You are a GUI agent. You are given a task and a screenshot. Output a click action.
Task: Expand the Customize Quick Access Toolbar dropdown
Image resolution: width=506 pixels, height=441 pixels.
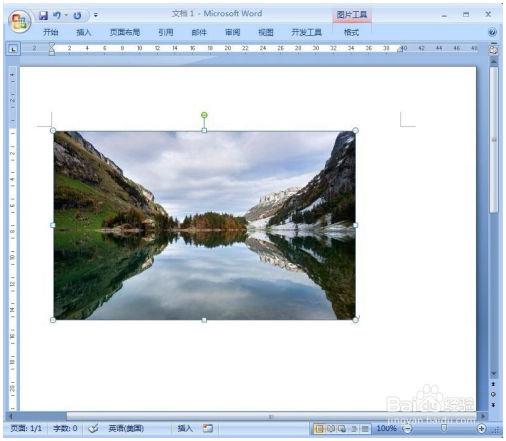96,15
